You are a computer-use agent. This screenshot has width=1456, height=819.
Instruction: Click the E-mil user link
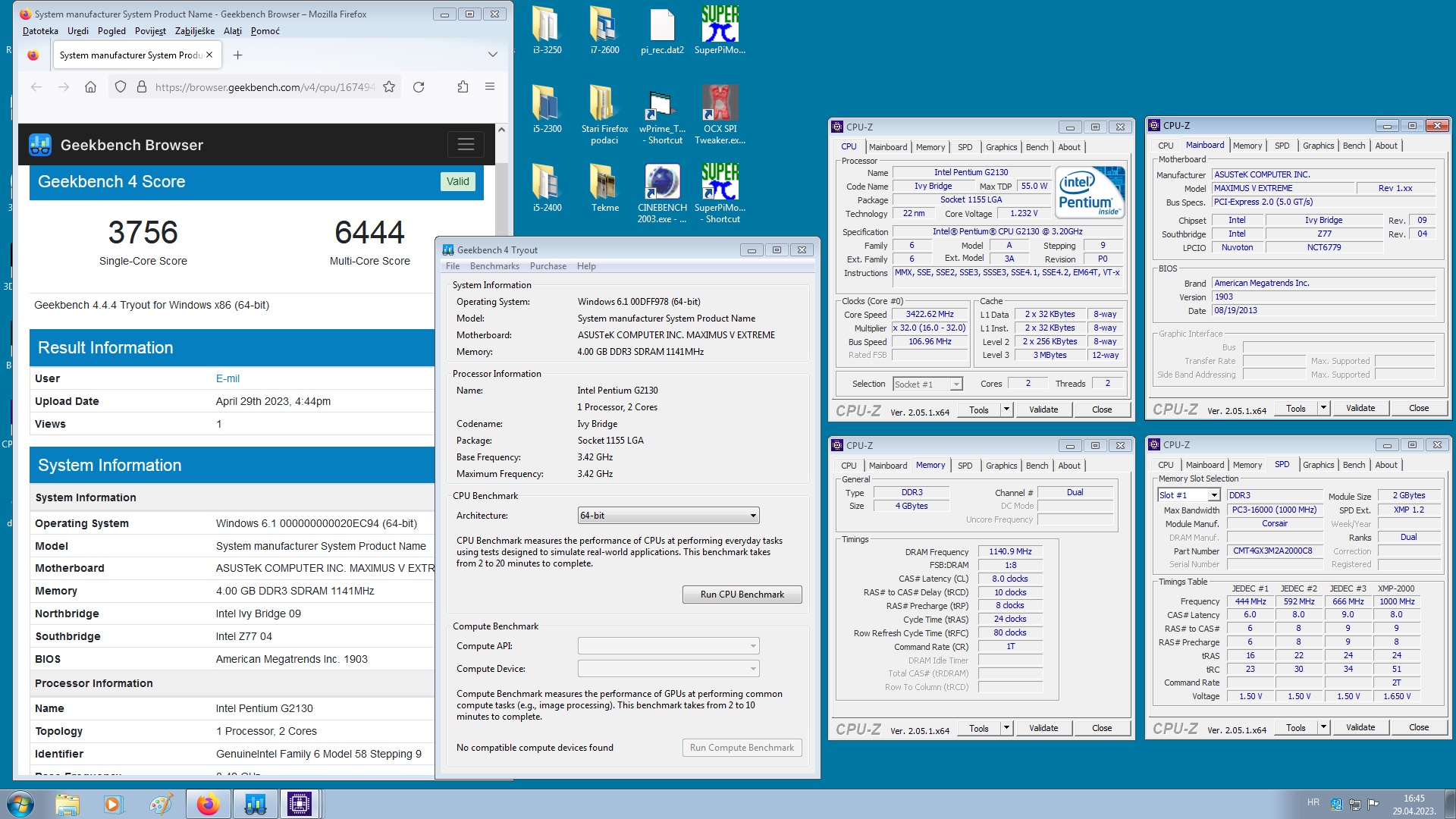(227, 378)
